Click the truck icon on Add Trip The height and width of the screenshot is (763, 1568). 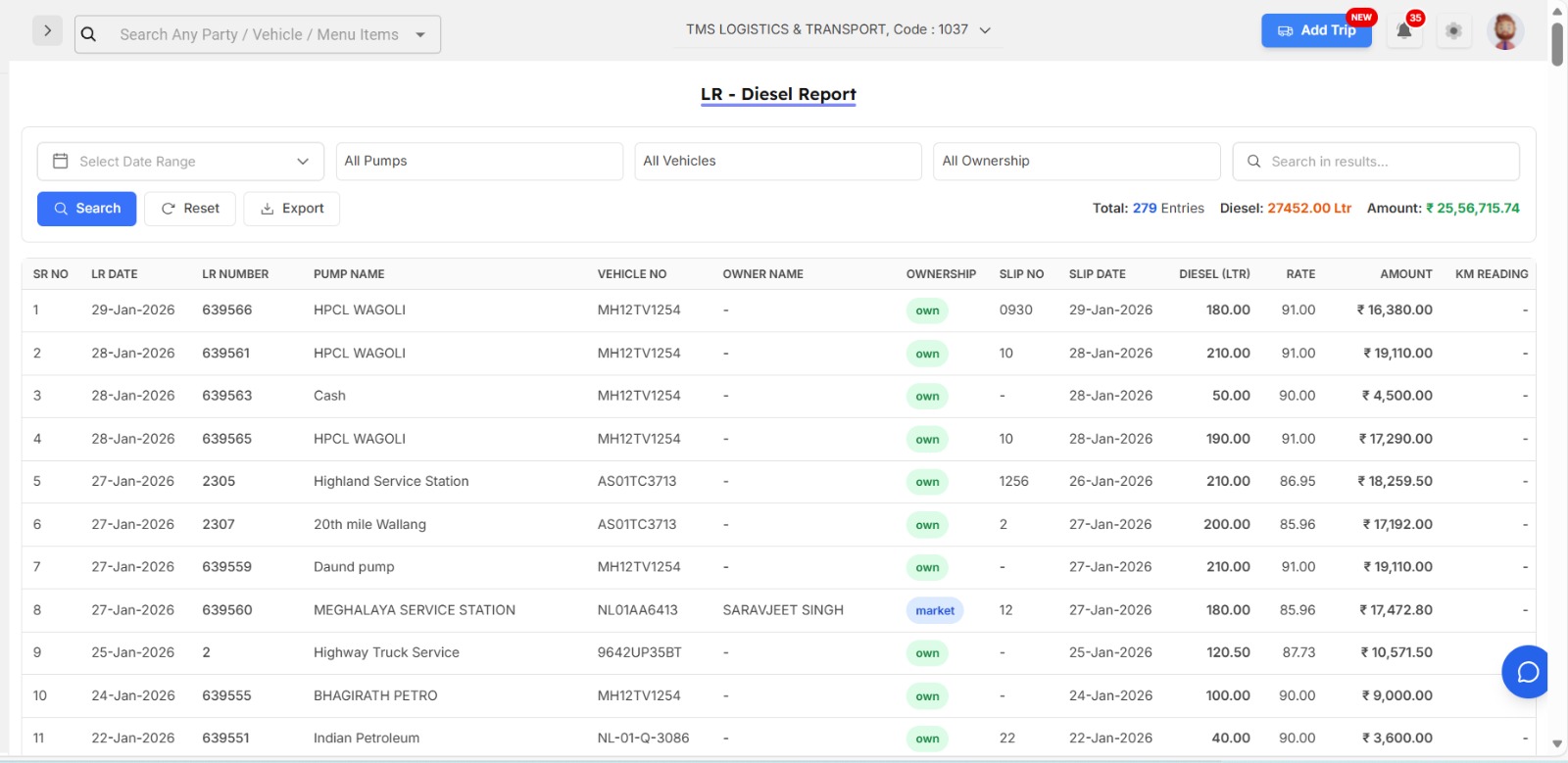point(1285,31)
